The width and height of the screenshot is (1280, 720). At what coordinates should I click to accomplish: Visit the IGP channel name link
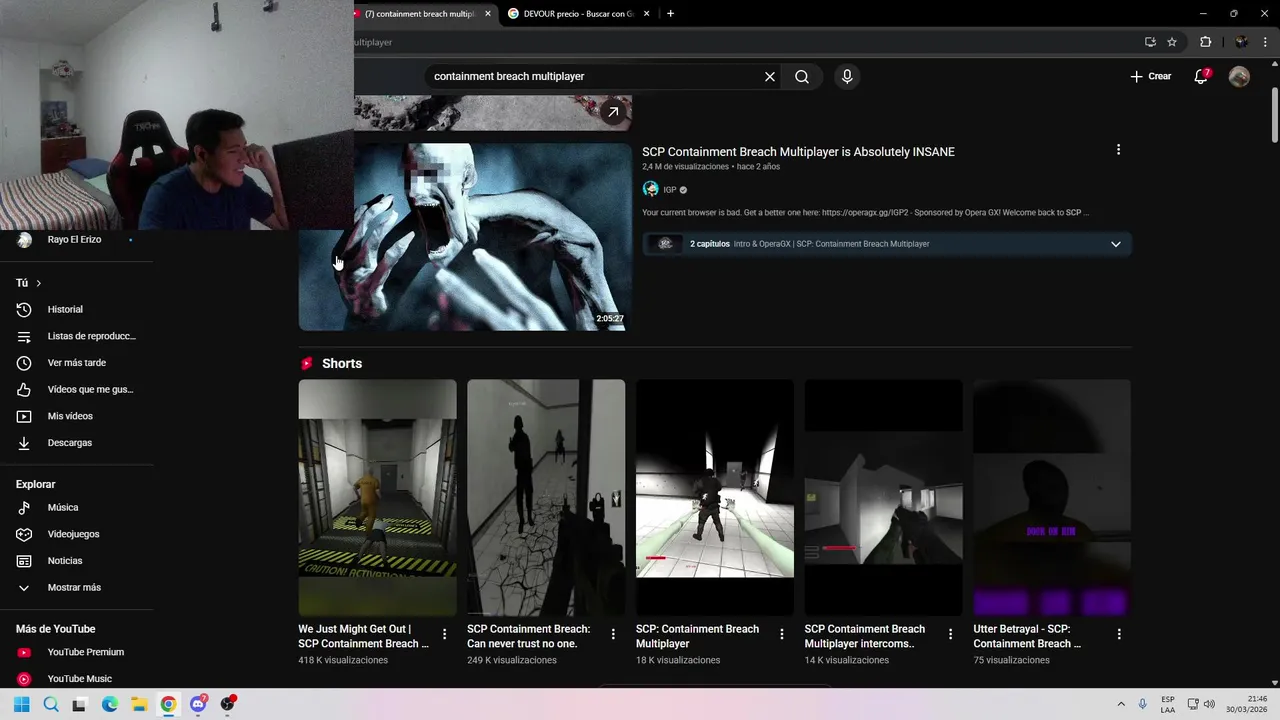[670, 190]
